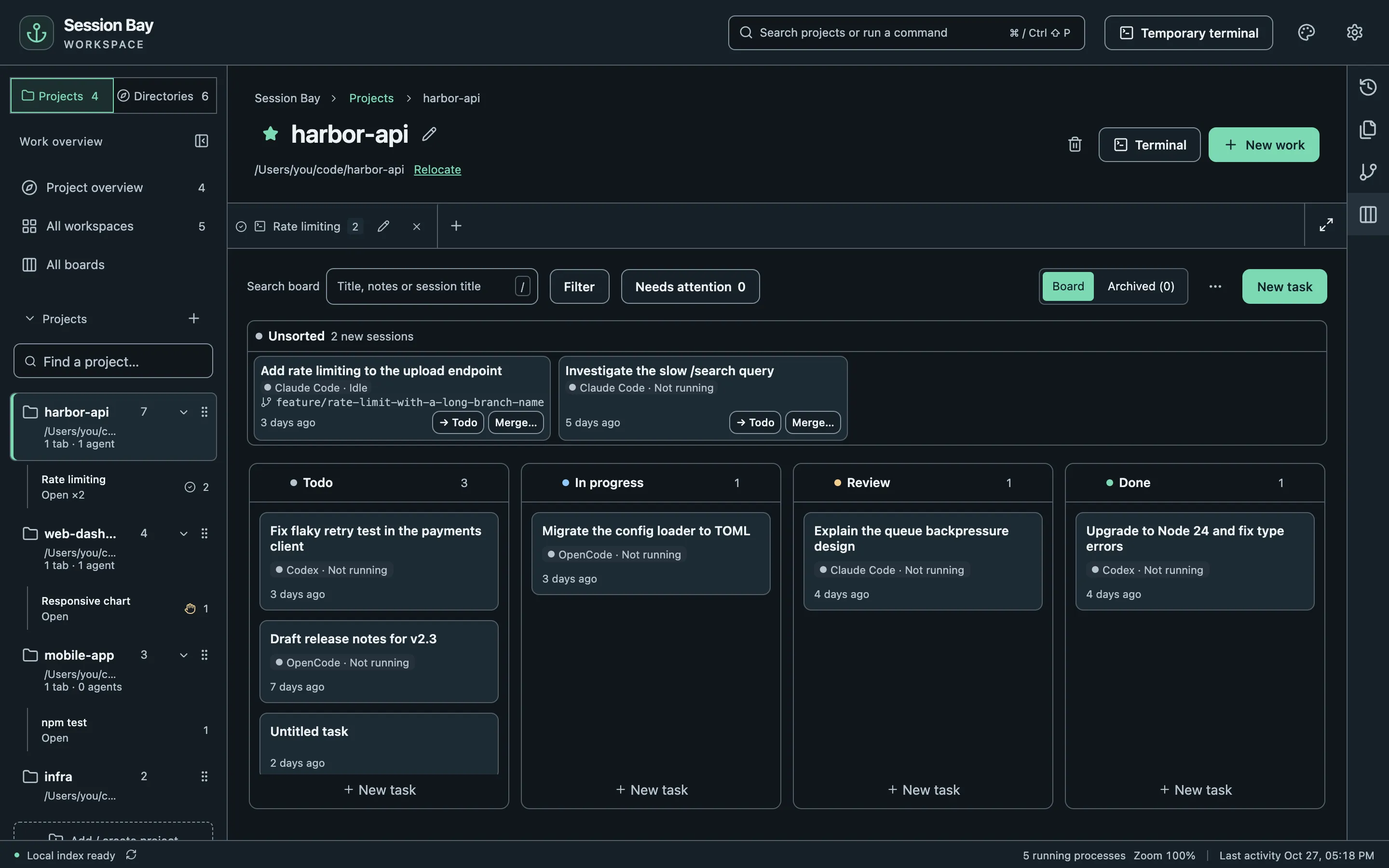Open settings gear icon
The width and height of the screenshot is (1389, 868).
(1355, 33)
